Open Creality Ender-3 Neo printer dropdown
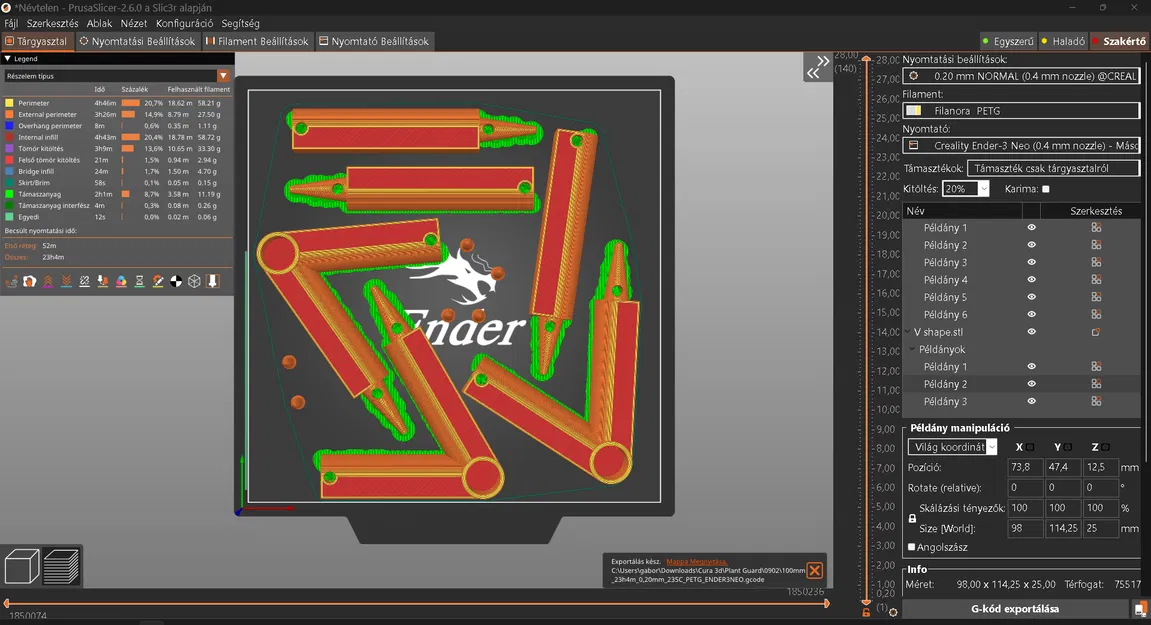Screen dimensions: 1151x625 coord(1021,145)
